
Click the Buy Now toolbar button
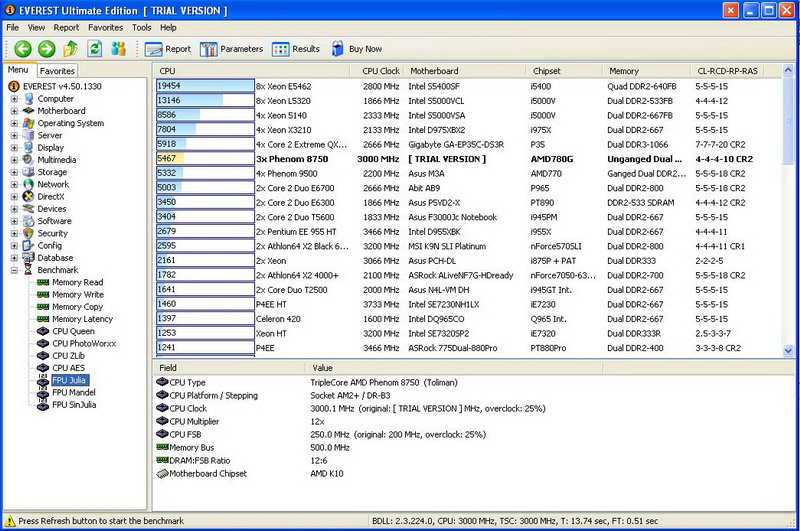point(357,49)
